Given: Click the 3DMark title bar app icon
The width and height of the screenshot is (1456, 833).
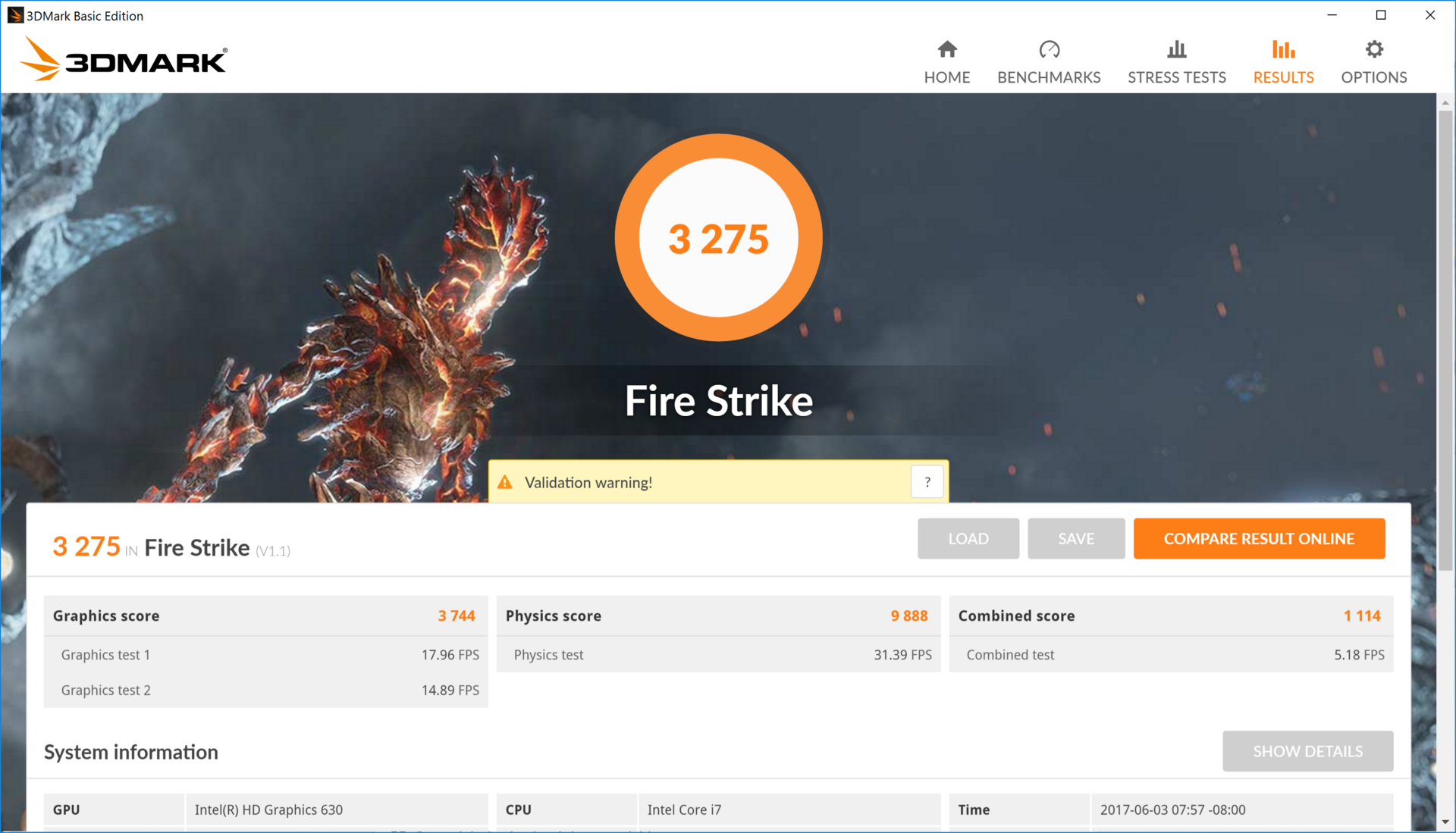Looking at the screenshot, I should click(15, 15).
